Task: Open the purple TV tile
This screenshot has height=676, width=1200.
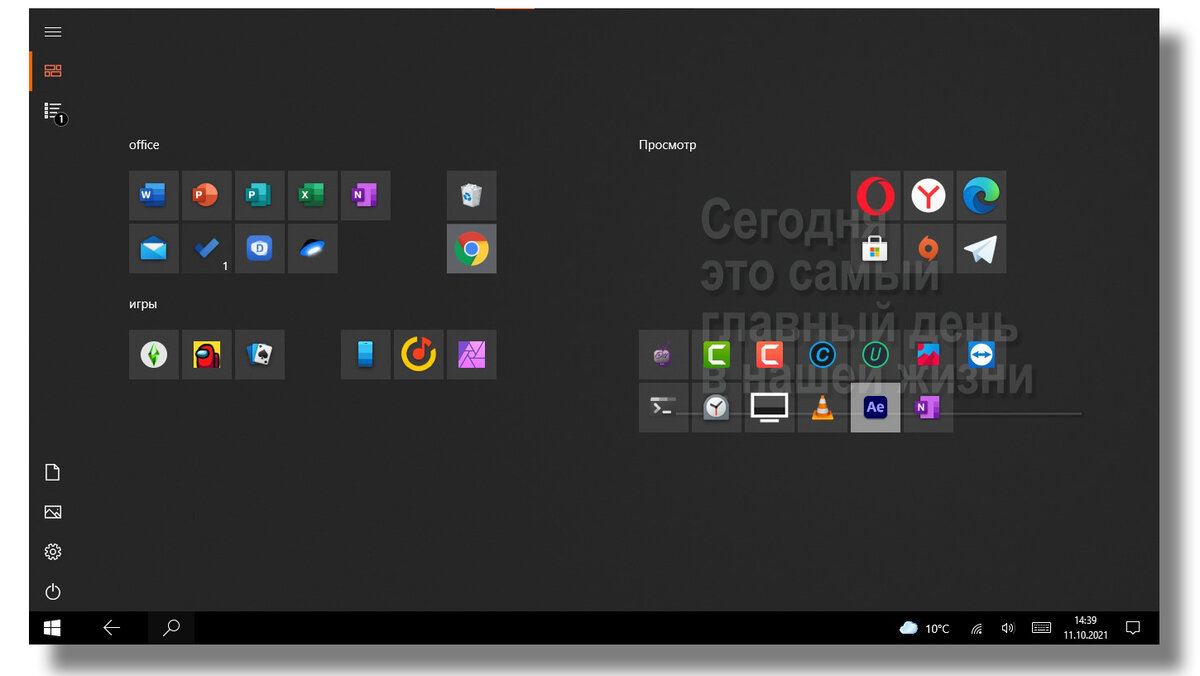Action: (x=664, y=354)
